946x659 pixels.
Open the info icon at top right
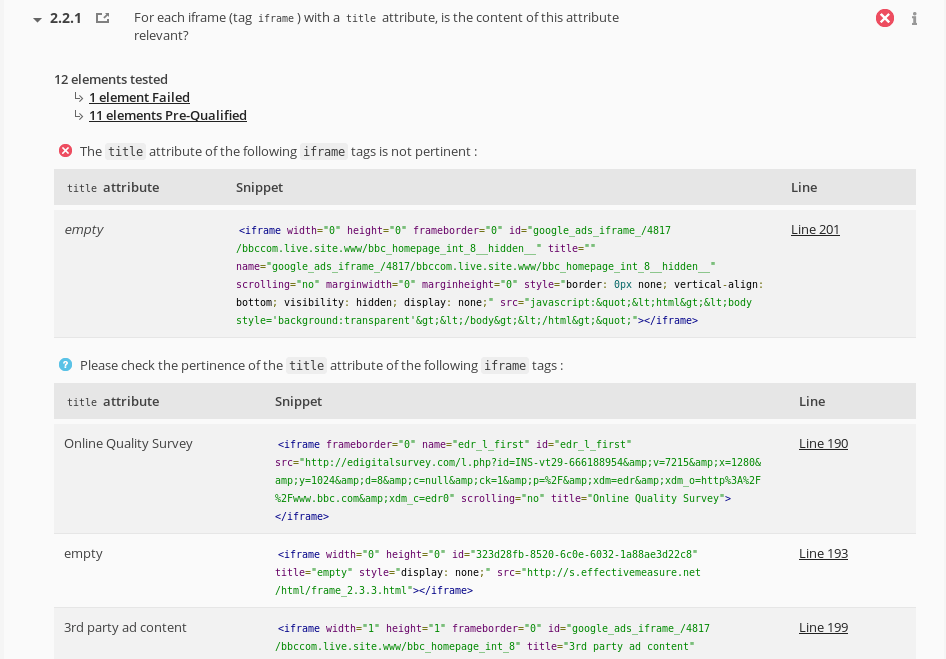(914, 18)
